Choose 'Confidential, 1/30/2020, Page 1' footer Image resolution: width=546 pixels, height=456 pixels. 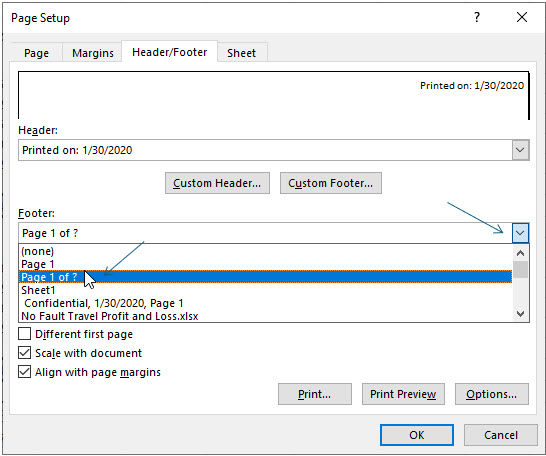[x=265, y=303]
